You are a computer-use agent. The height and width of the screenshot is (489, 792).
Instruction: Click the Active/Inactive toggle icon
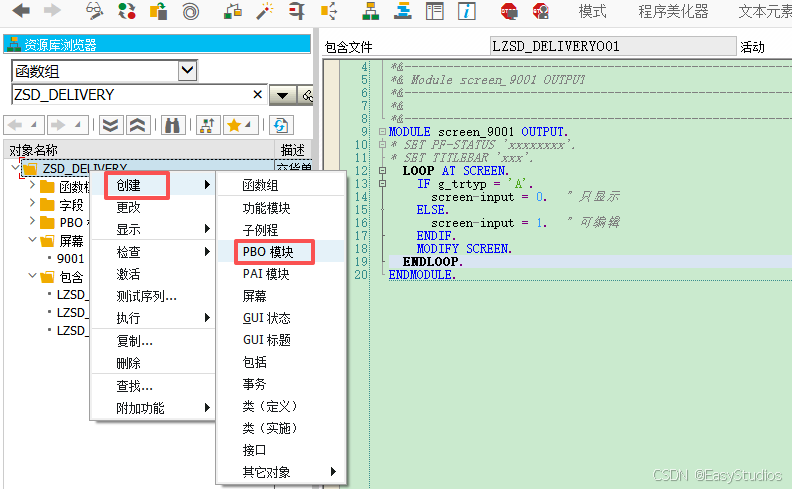(126, 11)
